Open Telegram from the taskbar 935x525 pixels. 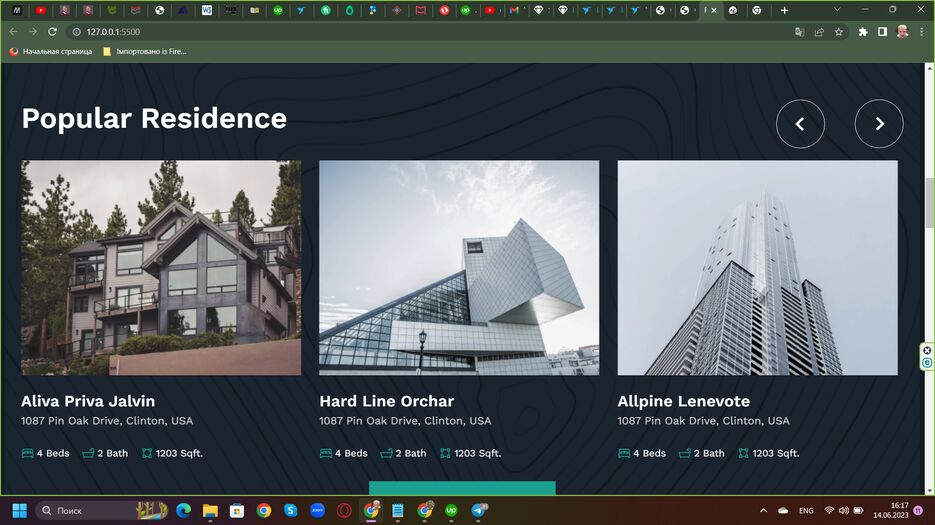click(479, 511)
